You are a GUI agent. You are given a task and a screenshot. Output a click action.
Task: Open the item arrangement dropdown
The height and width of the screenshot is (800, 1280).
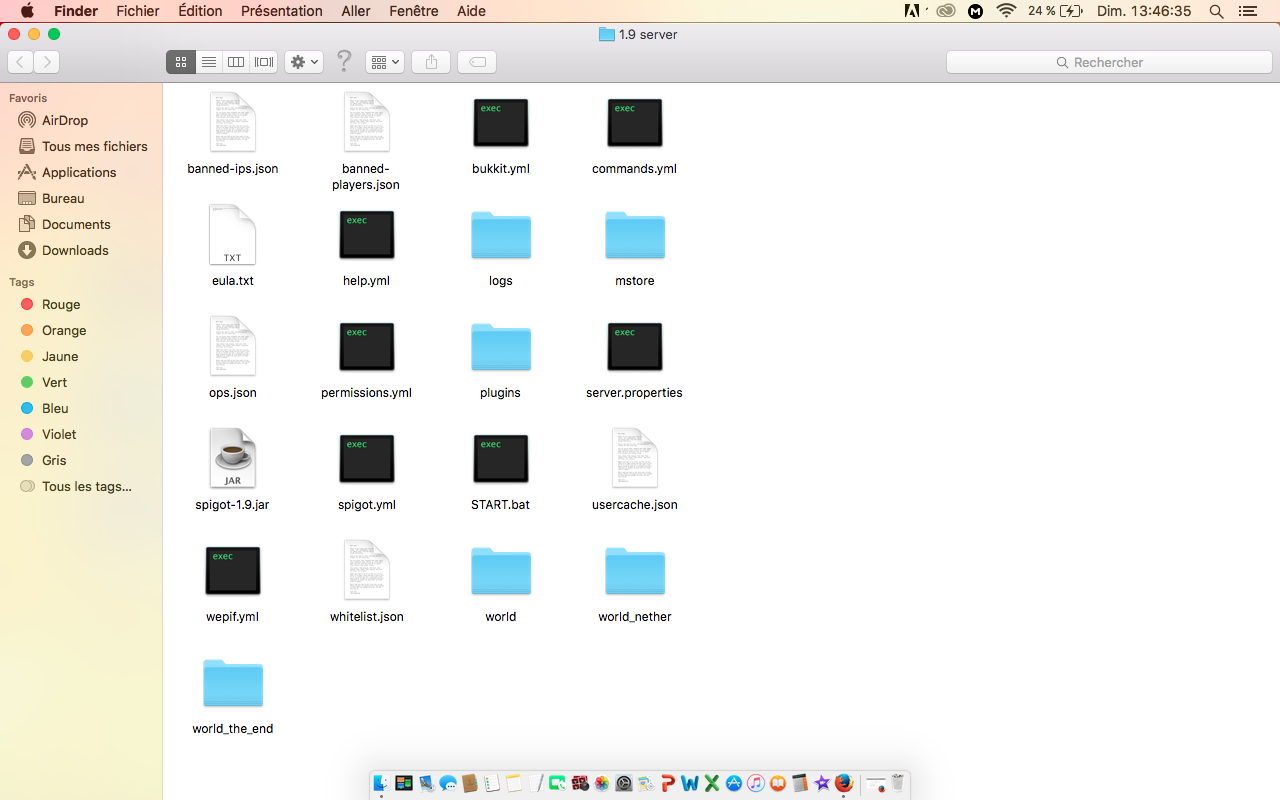pyautogui.click(x=385, y=62)
